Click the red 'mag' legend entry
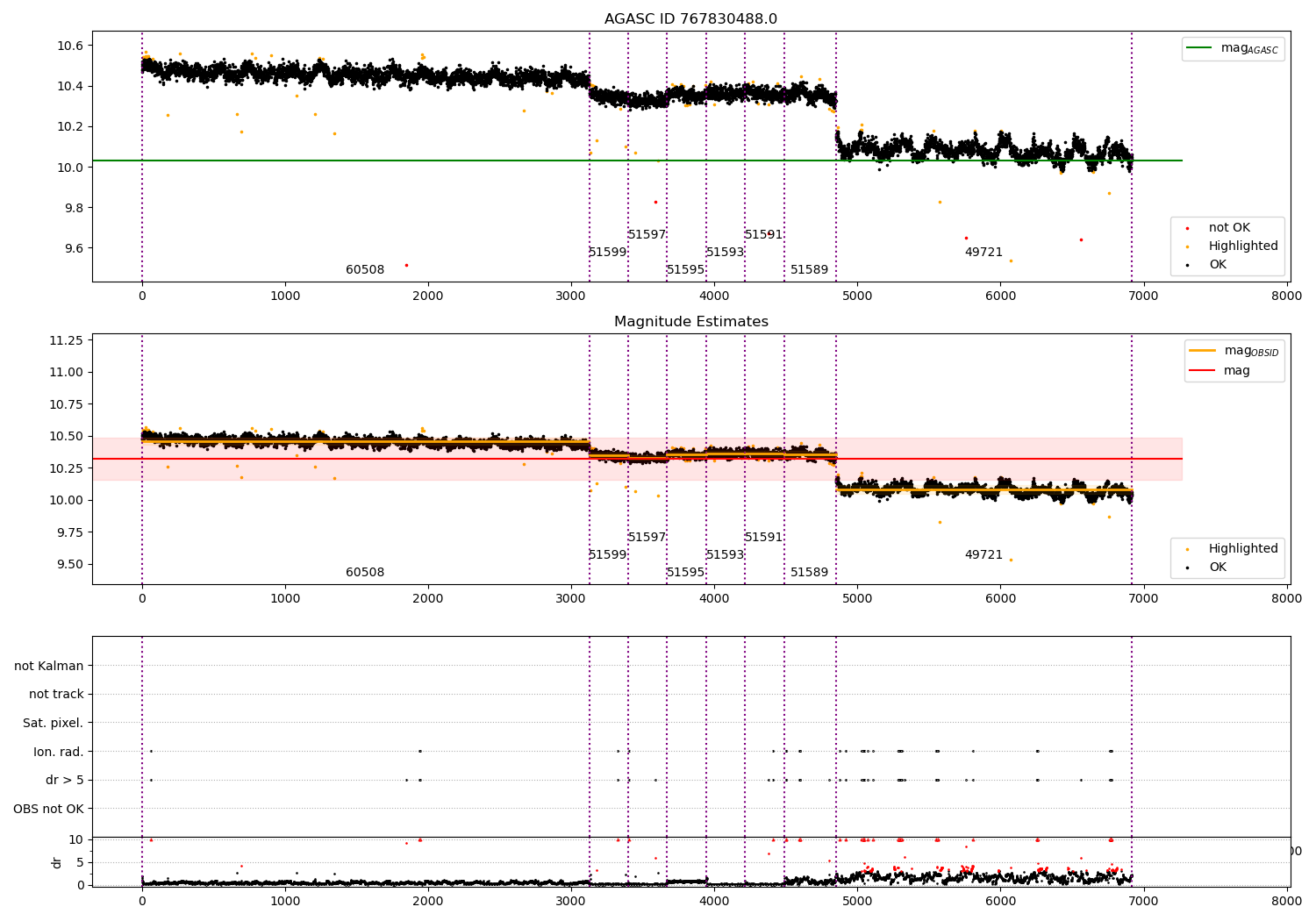The height and width of the screenshot is (921, 1316). coord(1219,371)
